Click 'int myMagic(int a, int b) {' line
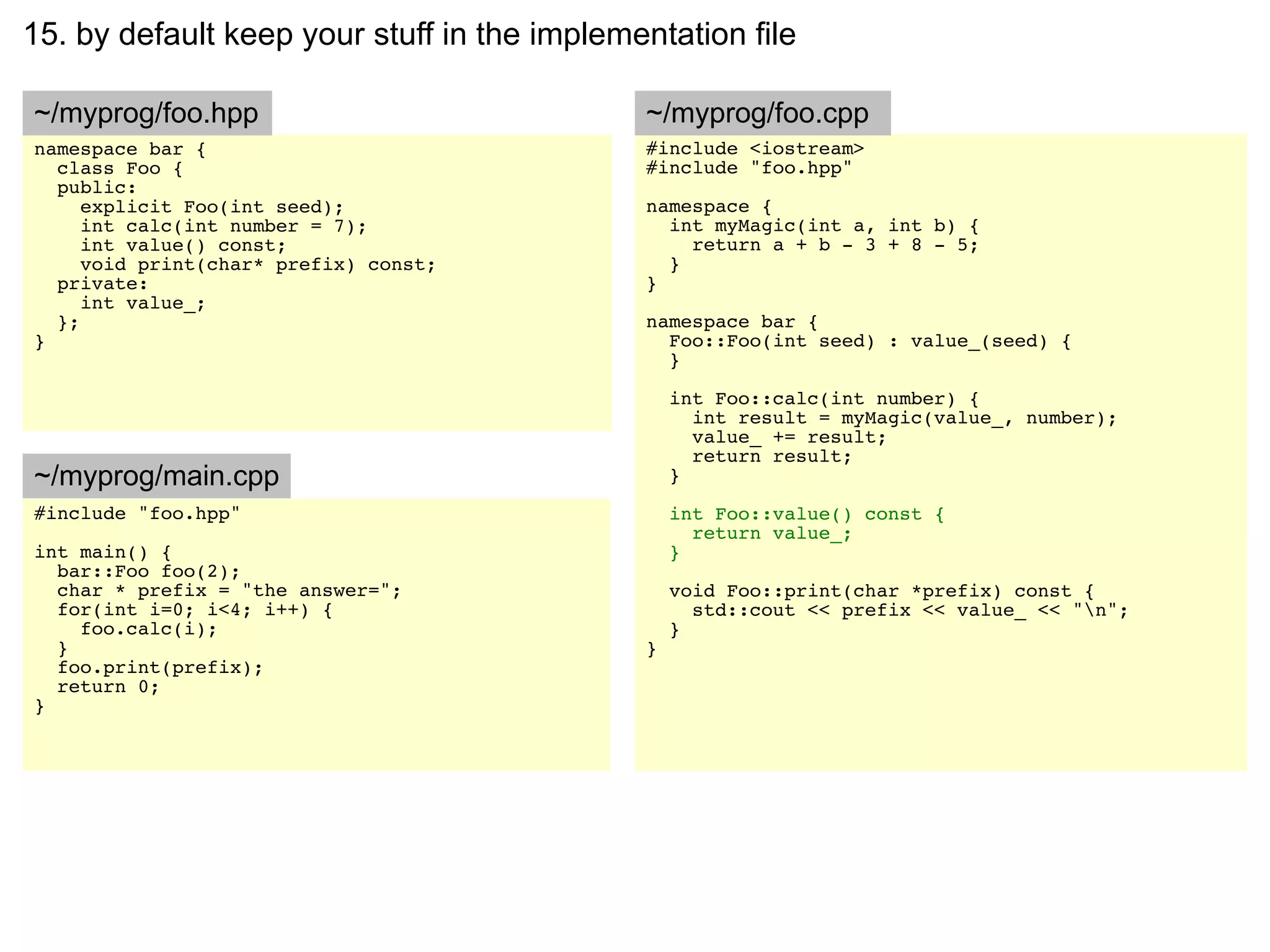The height and width of the screenshot is (952, 1270). point(824,226)
